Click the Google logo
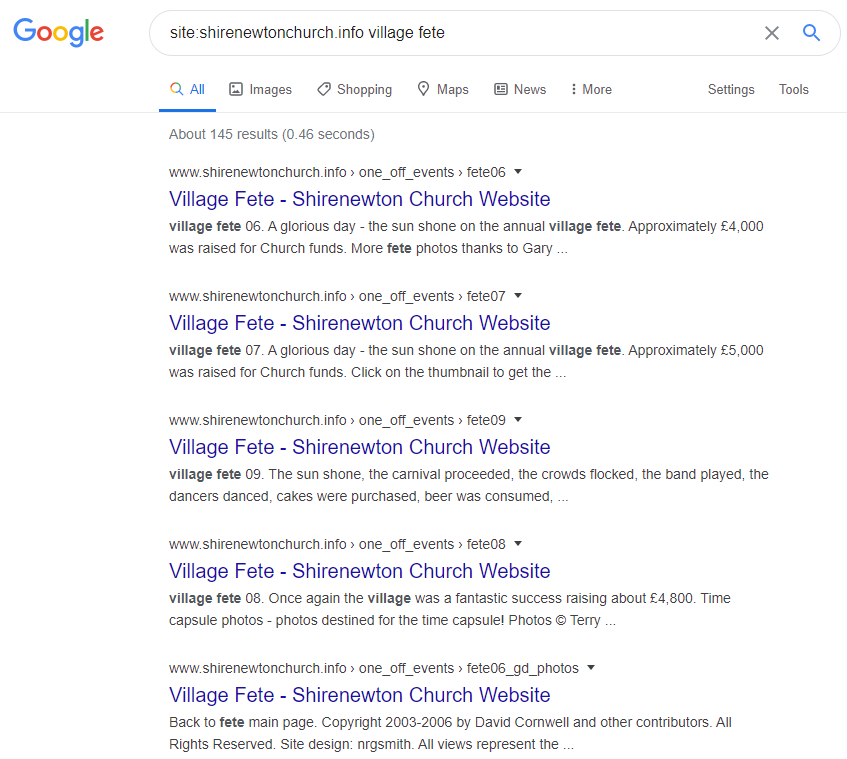847x759 pixels. (58, 32)
